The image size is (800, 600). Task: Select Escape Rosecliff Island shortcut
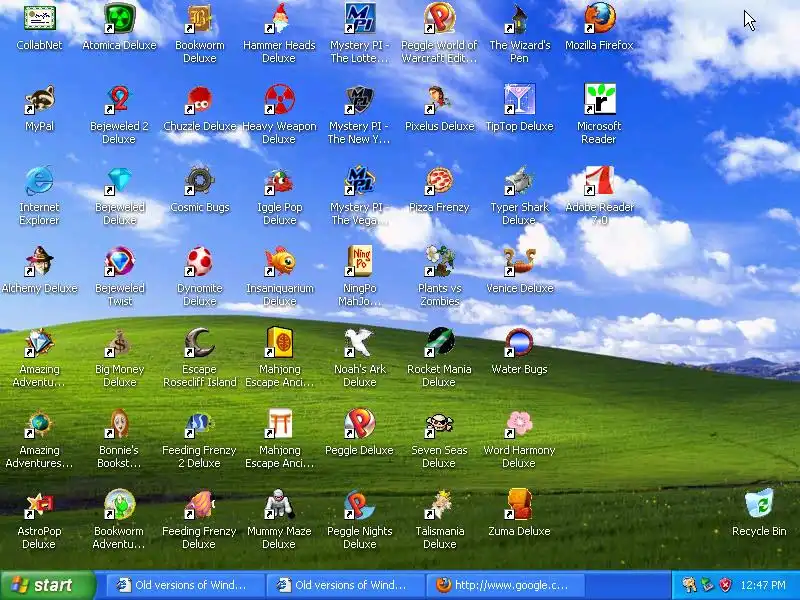pos(199,342)
